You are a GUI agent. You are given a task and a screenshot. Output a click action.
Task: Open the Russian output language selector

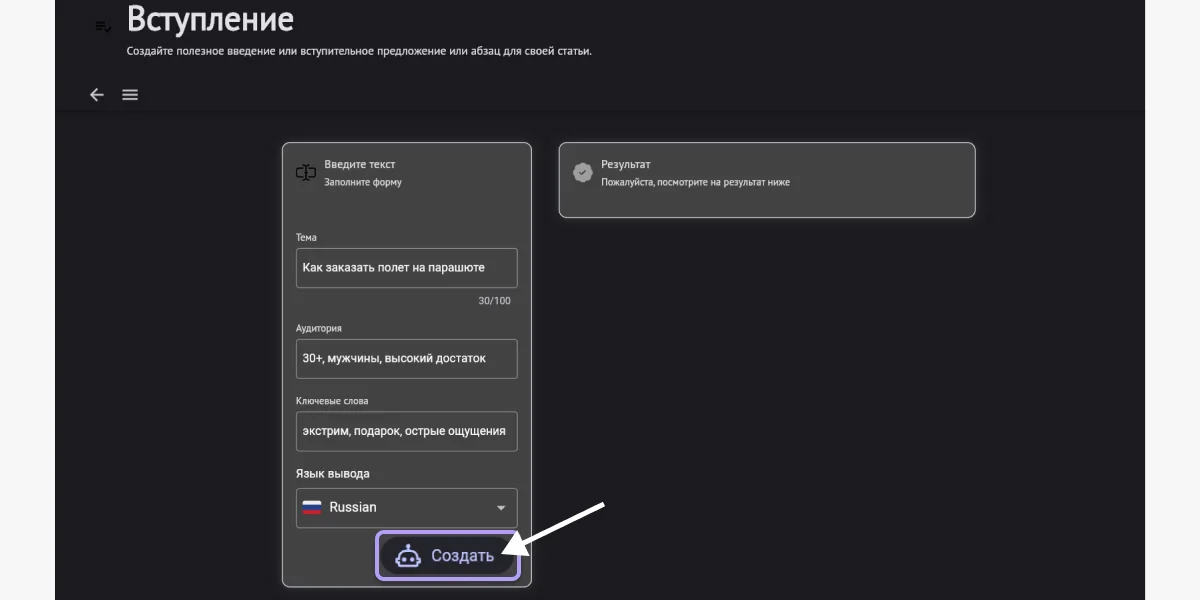click(406, 508)
